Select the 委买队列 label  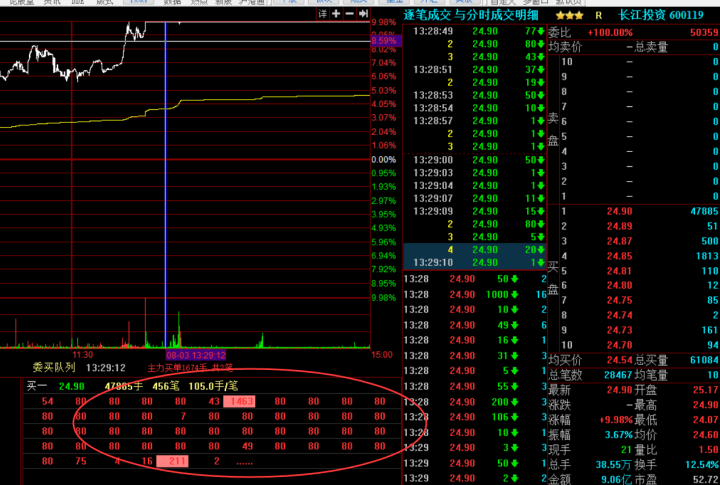53,367
